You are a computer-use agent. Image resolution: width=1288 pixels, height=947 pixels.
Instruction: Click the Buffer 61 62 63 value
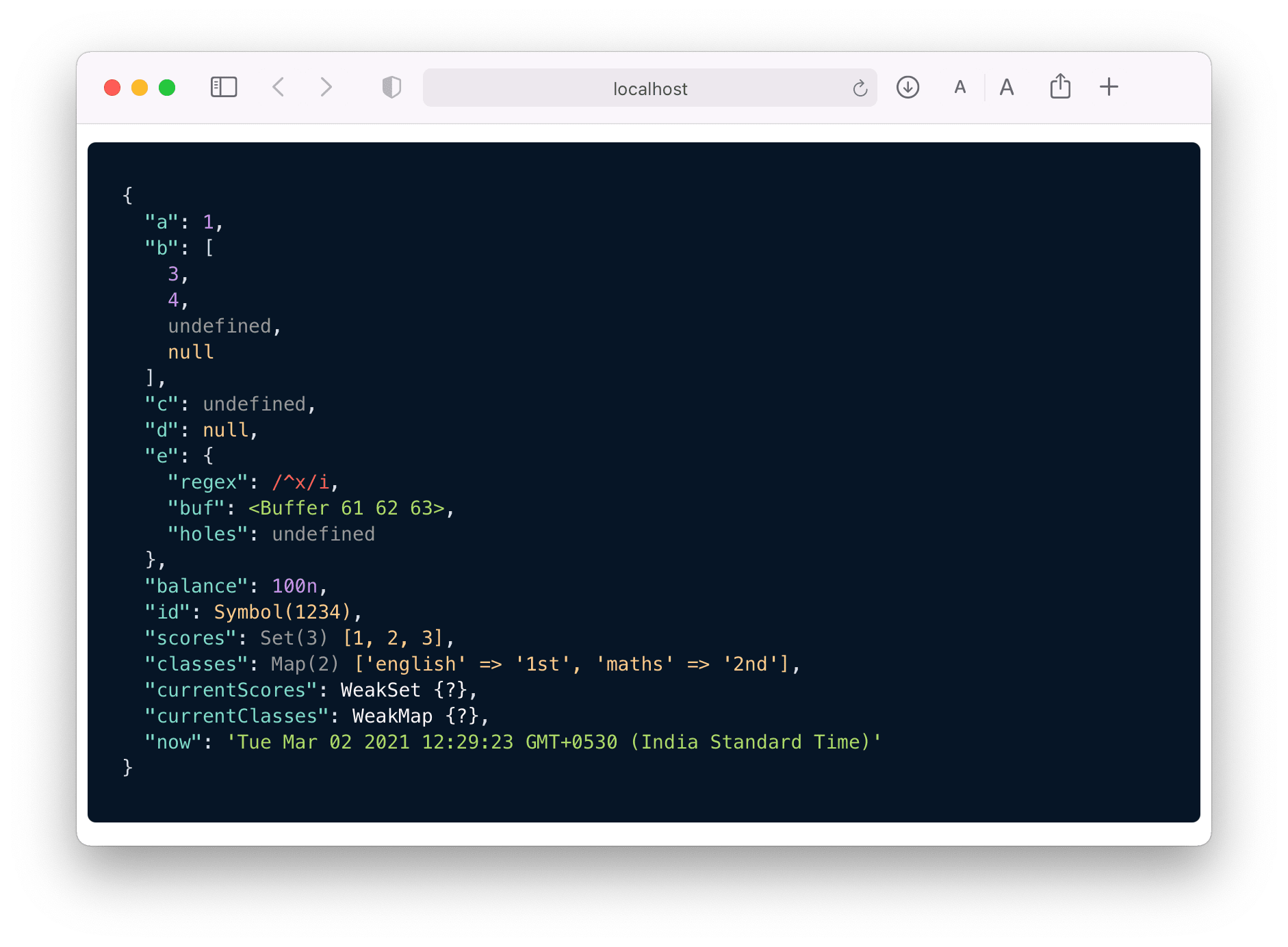click(x=346, y=508)
